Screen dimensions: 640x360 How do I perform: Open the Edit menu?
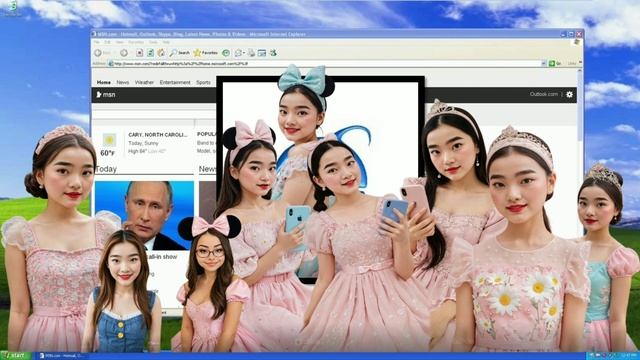coord(107,42)
